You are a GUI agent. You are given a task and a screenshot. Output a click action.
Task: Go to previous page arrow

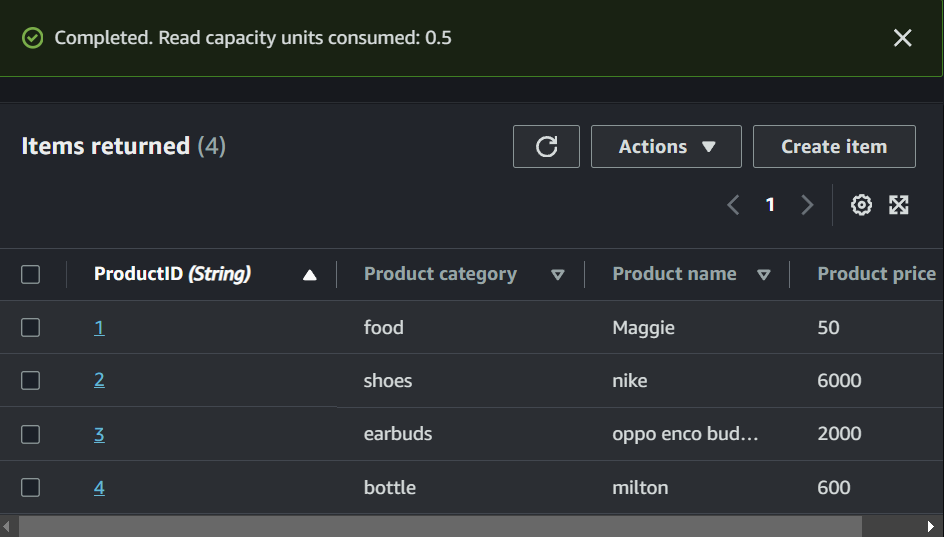pyautogui.click(x=733, y=205)
